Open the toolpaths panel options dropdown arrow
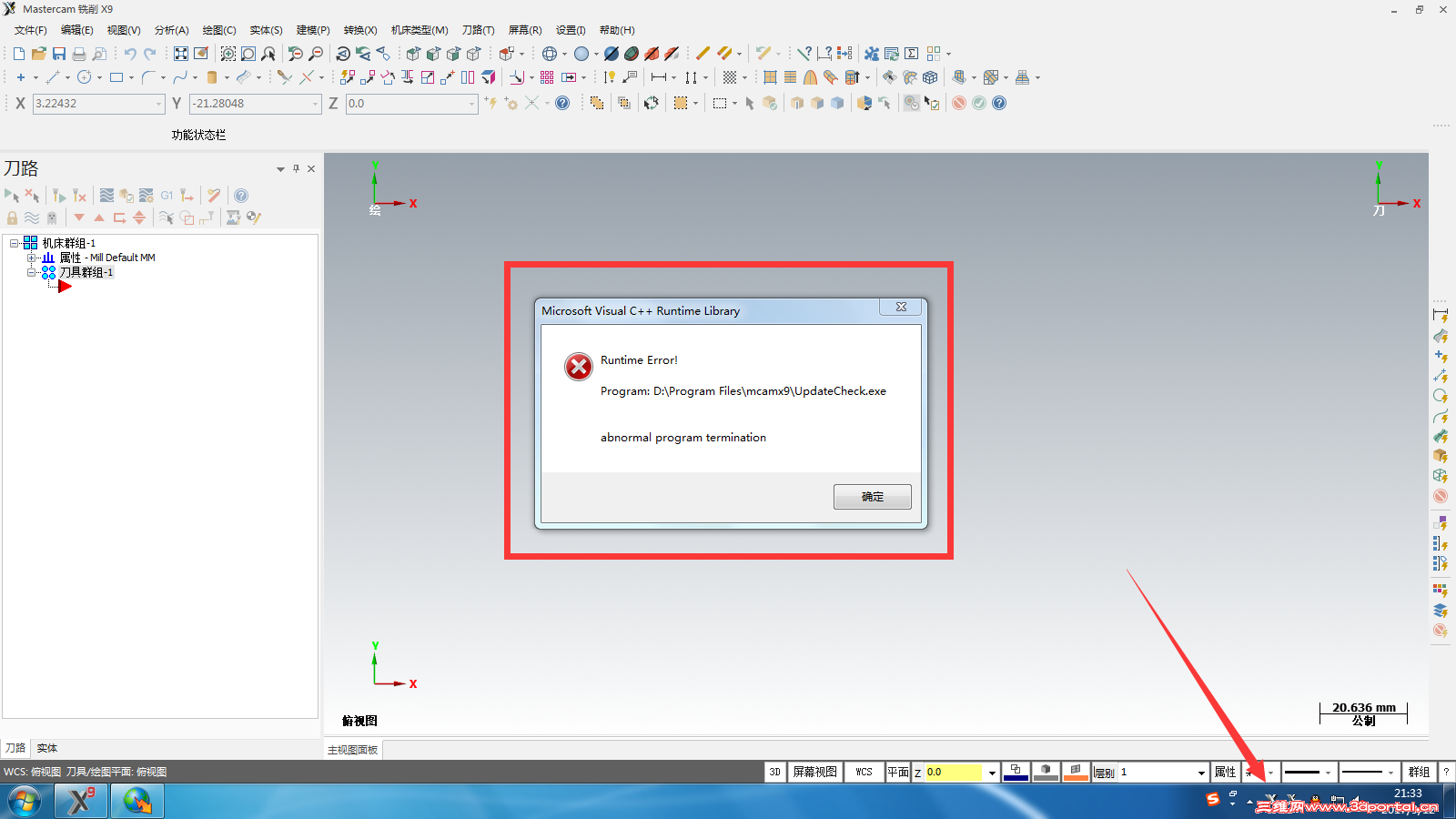This screenshot has height=819, width=1456. 280,168
